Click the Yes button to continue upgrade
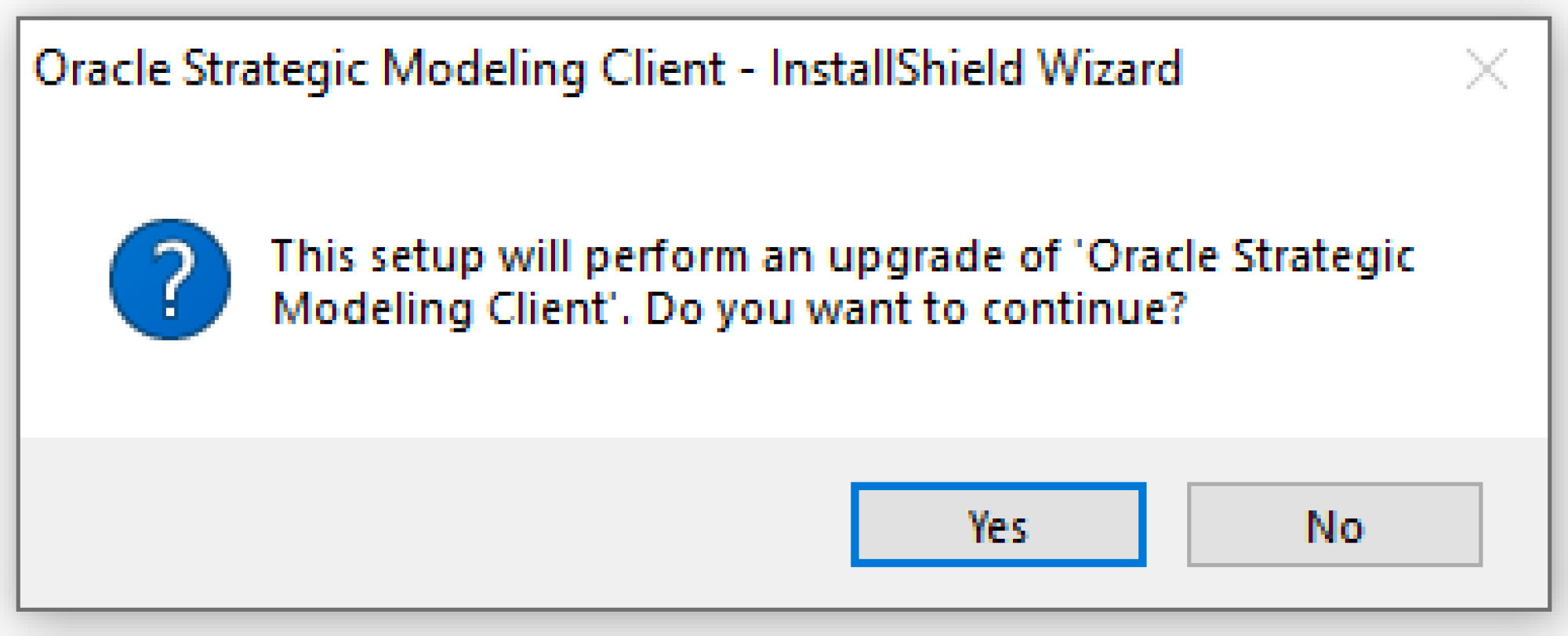 tap(998, 525)
